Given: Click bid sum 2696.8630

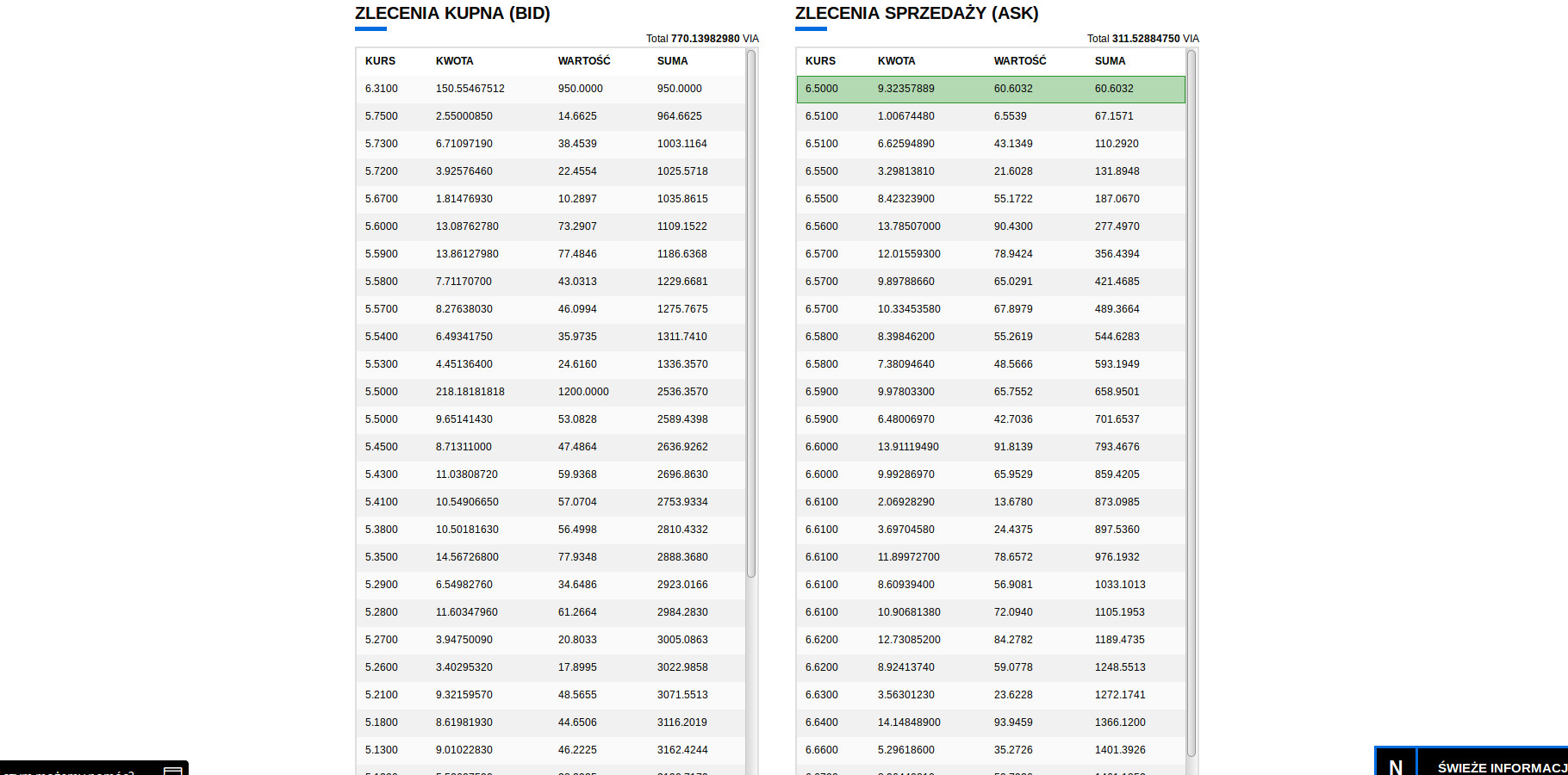Looking at the screenshot, I should pos(682,474).
